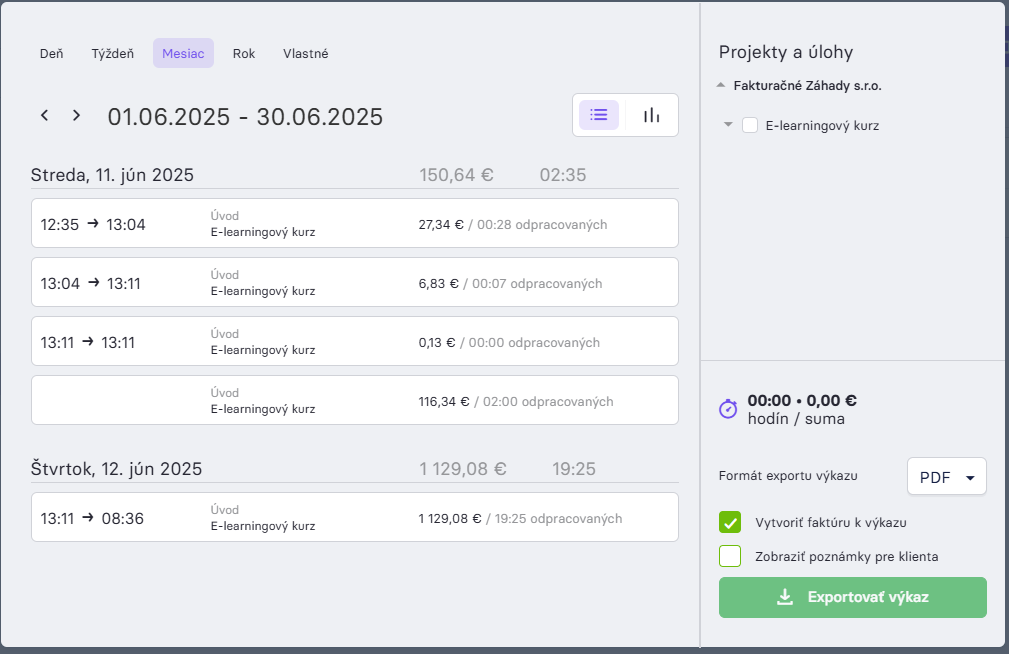This screenshot has width=1009, height=654.
Task: Switch to the Týždeň tab
Action: click(x=113, y=53)
